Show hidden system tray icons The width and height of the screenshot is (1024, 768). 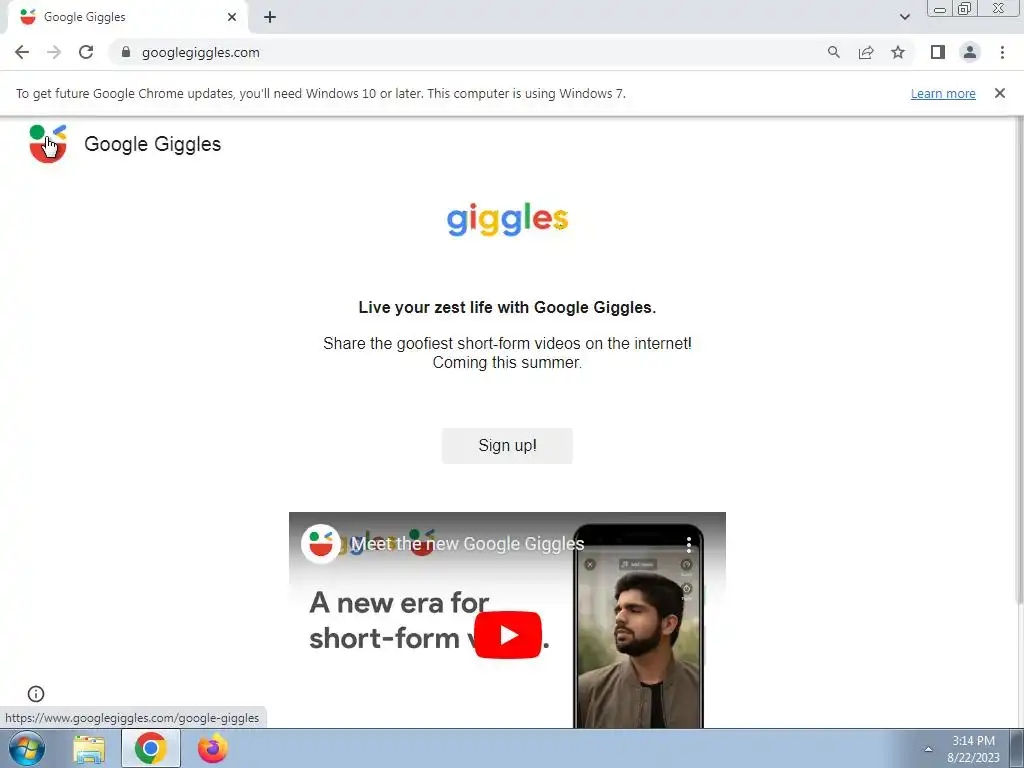928,749
